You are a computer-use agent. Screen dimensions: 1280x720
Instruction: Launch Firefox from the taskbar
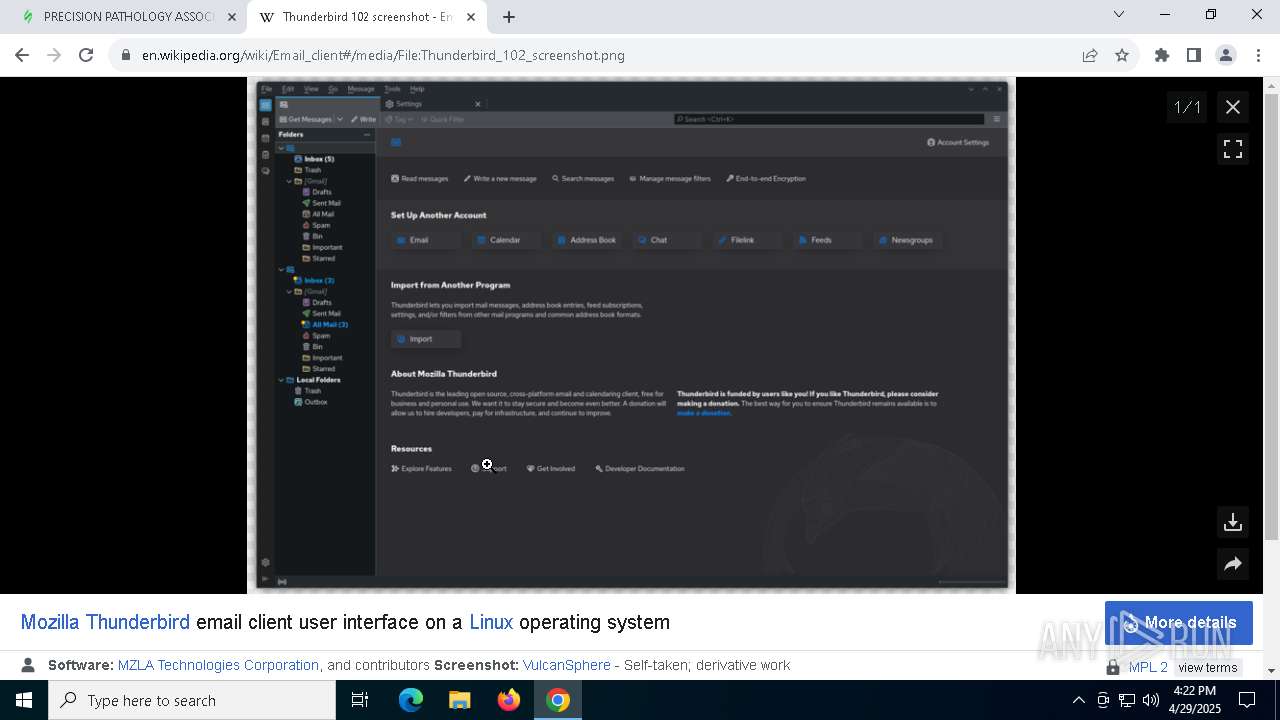(x=509, y=700)
